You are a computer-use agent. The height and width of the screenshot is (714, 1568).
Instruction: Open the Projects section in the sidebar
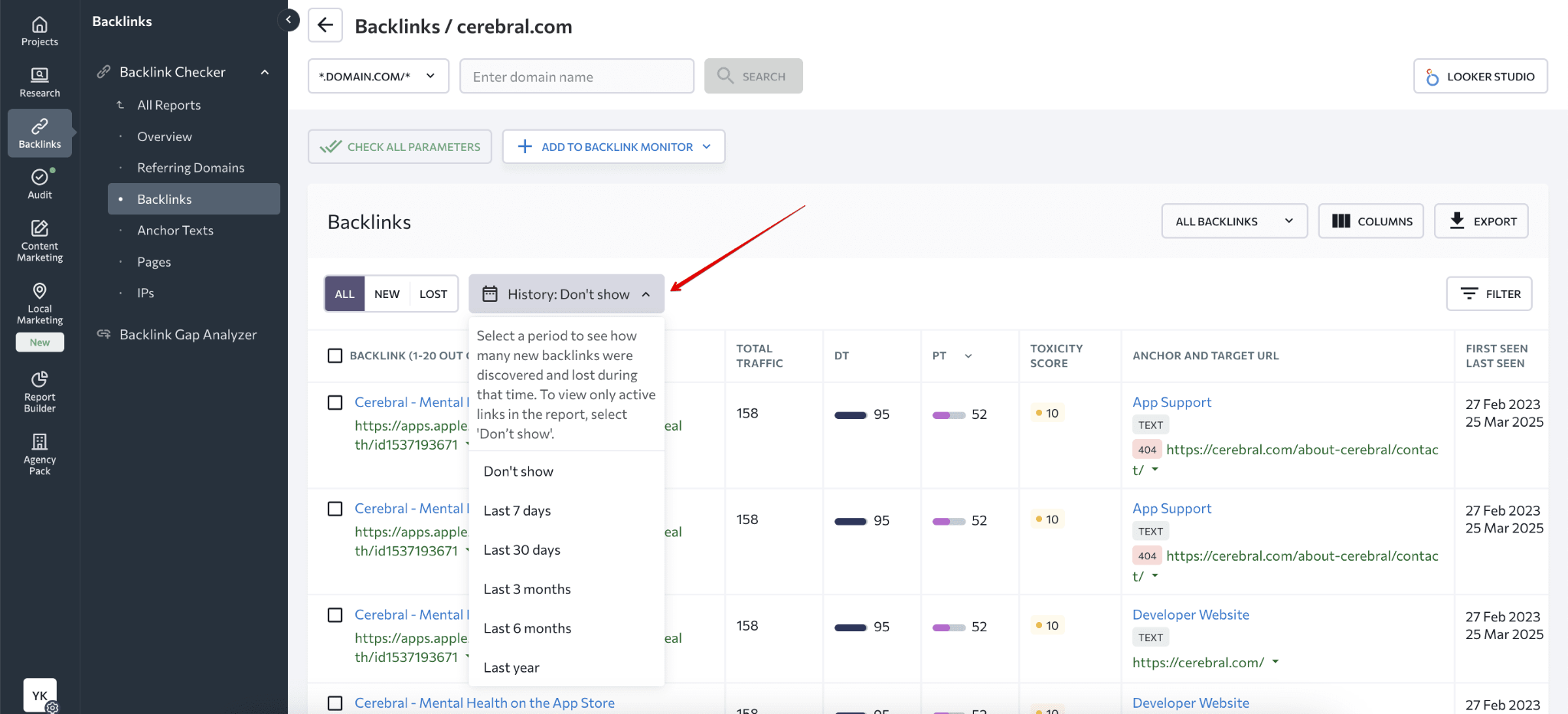(x=39, y=31)
